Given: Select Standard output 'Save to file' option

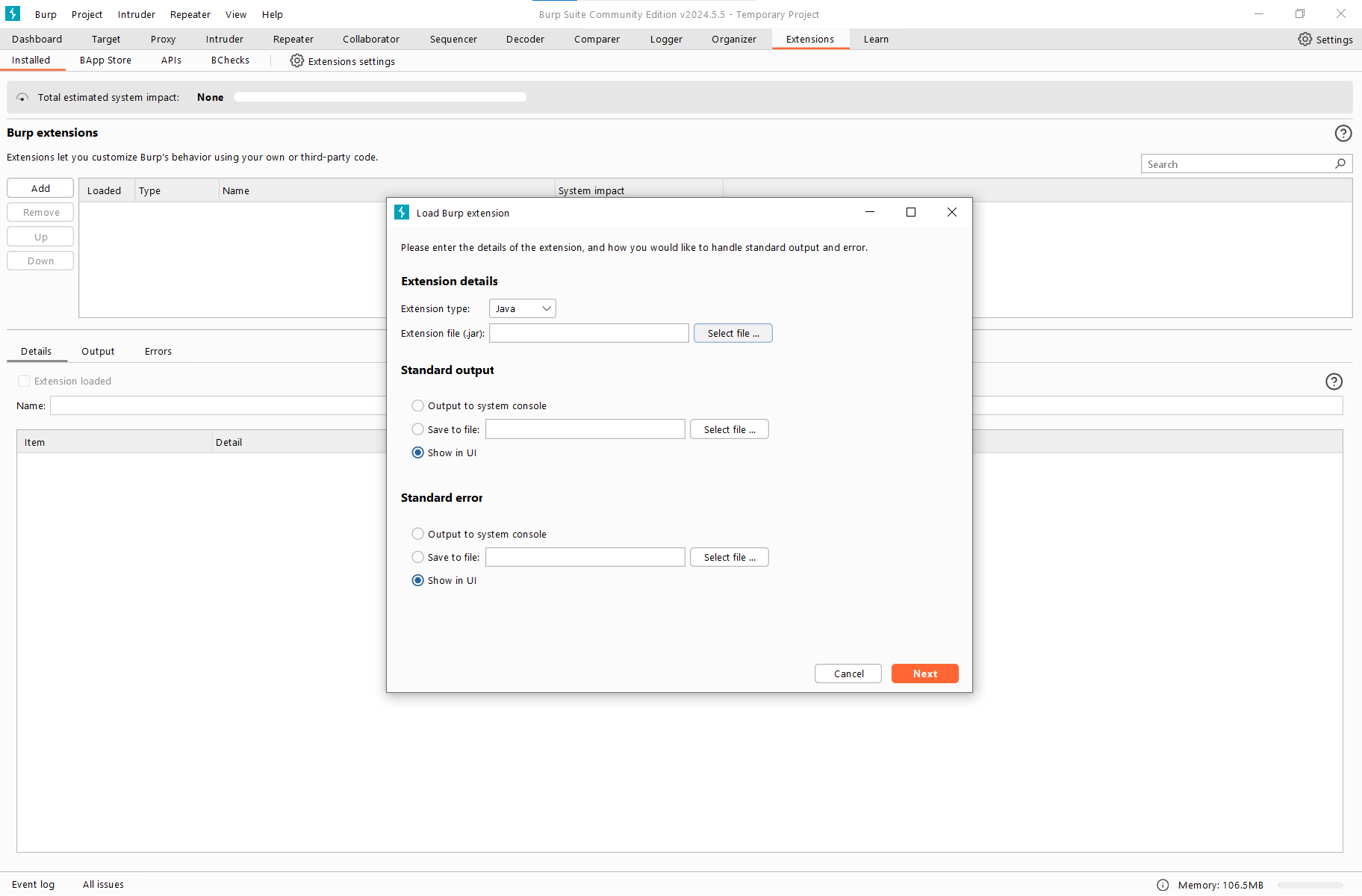Looking at the screenshot, I should (x=418, y=430).
